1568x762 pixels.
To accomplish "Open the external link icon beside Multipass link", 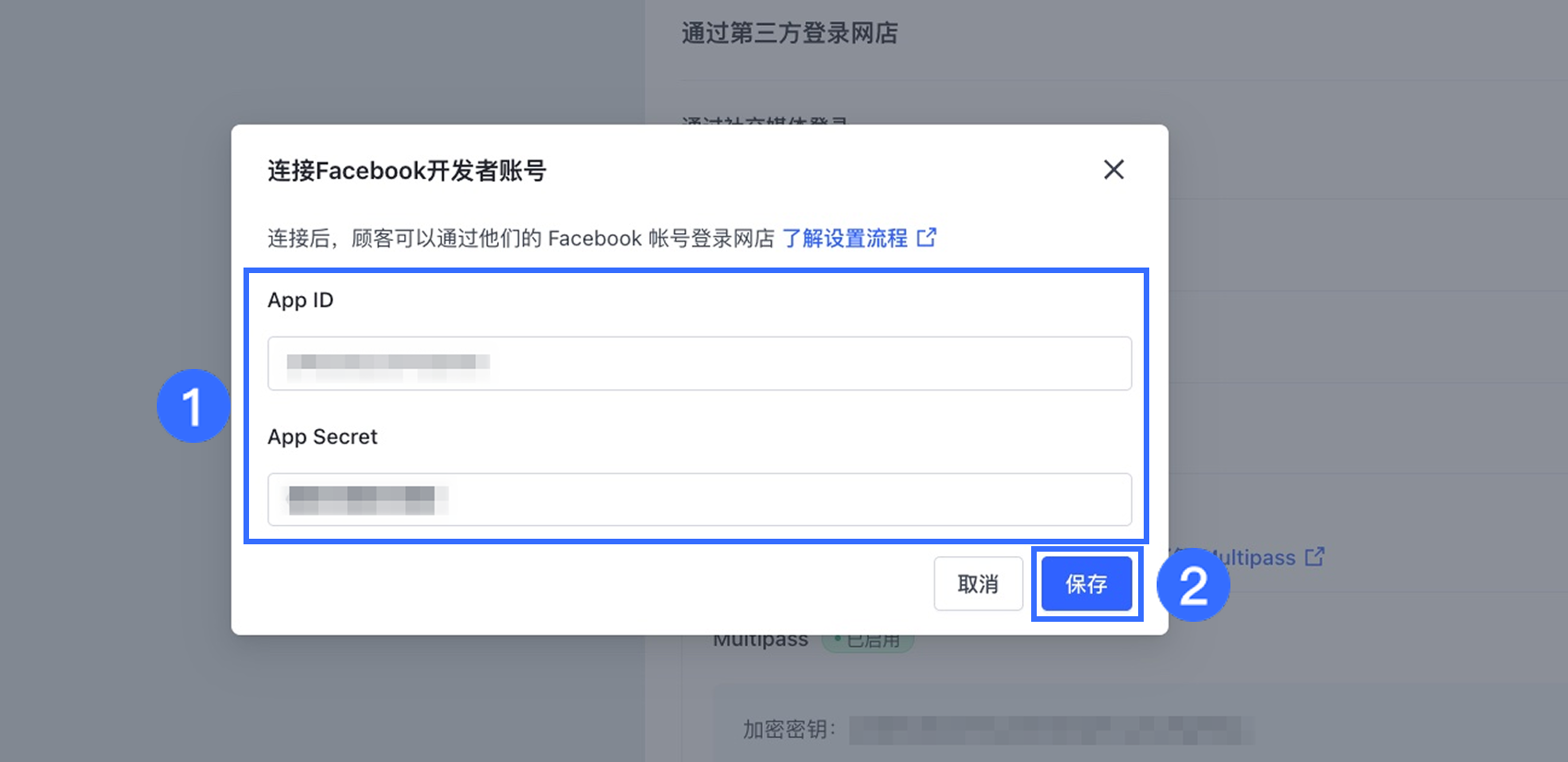I will (1314, 557).
